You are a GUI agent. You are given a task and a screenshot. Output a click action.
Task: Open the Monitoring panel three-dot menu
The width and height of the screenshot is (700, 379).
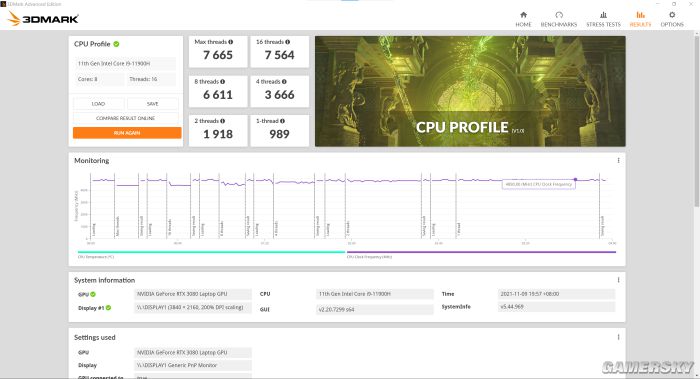coord(618,160)
